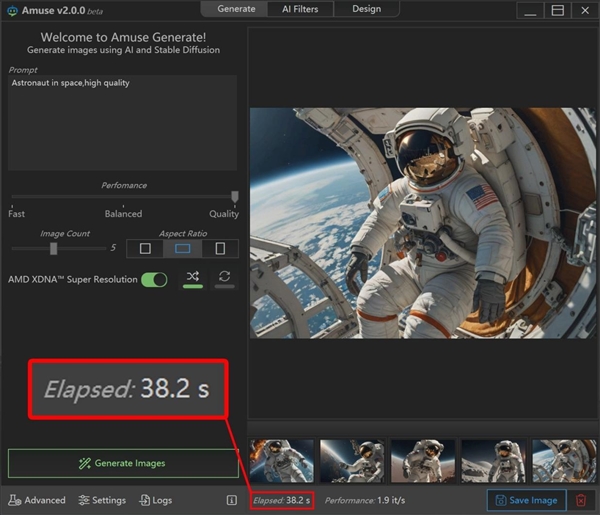Select the portrait aspect ratio icon

(x=220, y=248)
